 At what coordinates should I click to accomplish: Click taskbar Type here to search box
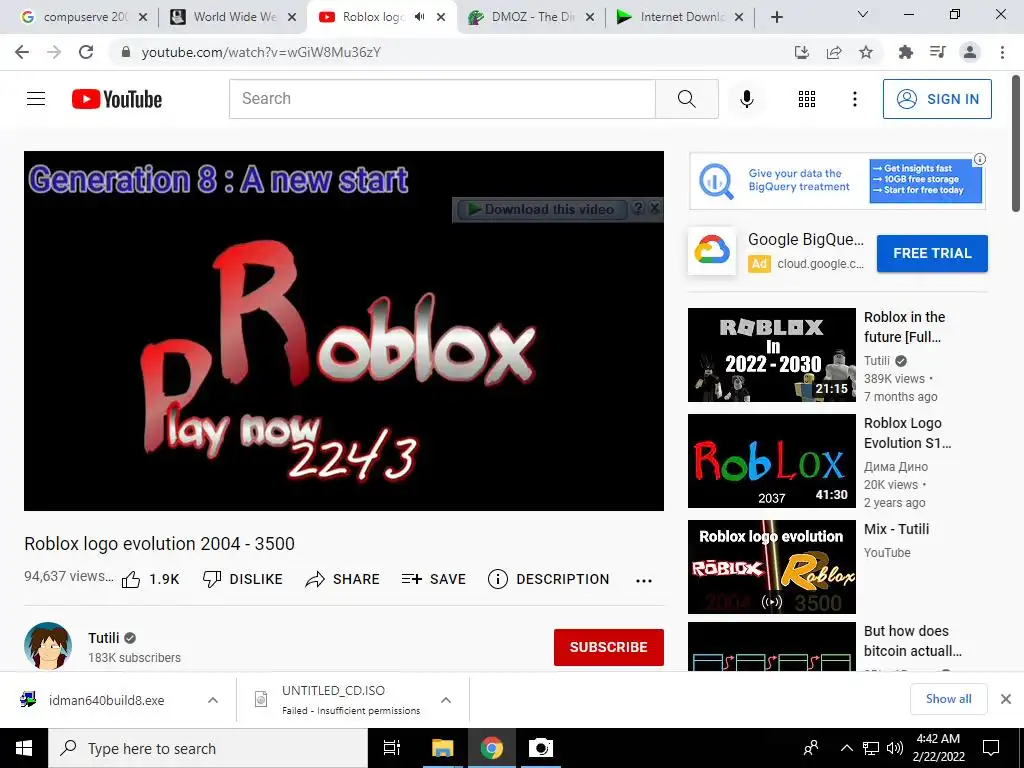pyautogui.click(x=208, y=748)
